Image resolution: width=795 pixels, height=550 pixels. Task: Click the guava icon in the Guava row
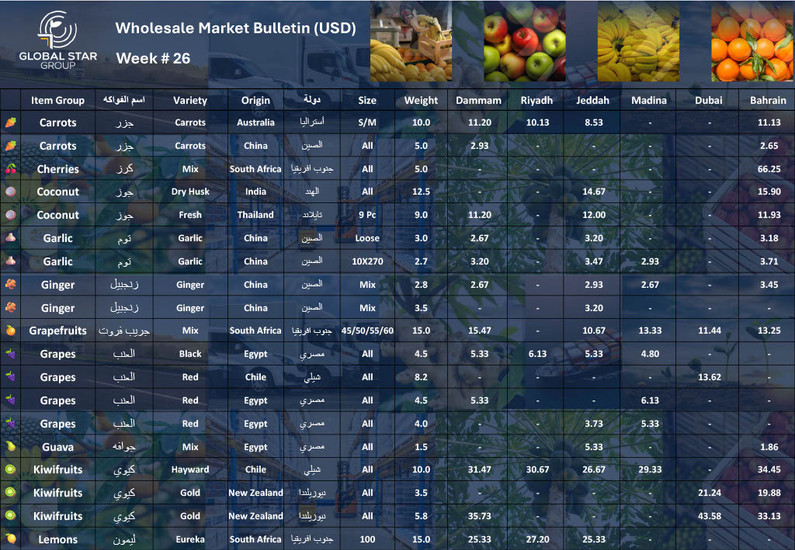pos(10,447)
